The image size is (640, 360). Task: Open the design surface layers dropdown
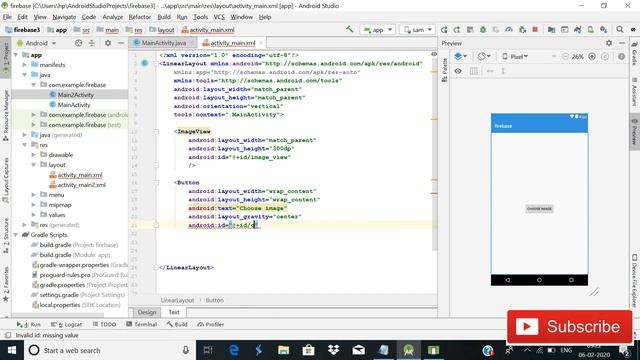pos(460,57)
